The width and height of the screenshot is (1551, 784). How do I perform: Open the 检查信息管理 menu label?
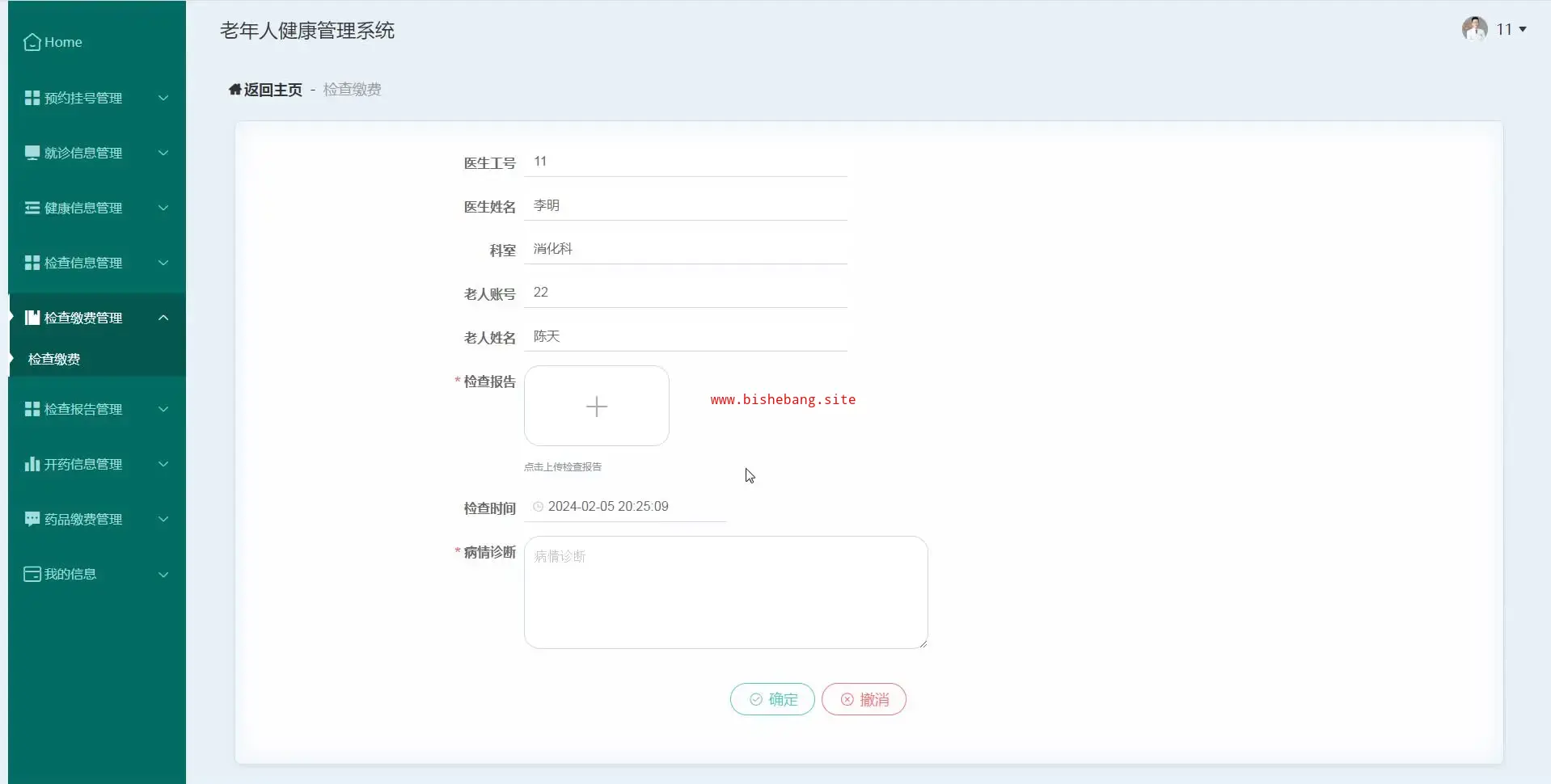coord(83,263)
